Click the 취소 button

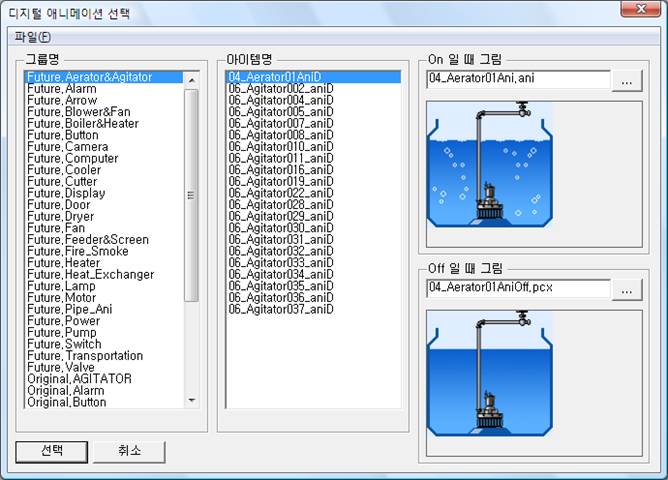(x=130, y=451)
